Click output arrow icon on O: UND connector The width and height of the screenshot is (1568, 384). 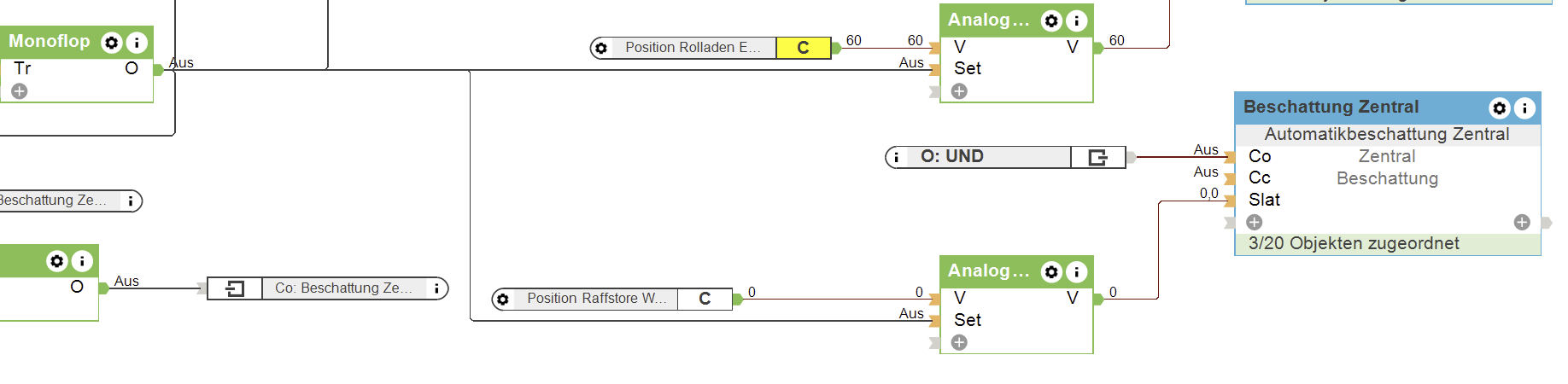[1098, 157]
